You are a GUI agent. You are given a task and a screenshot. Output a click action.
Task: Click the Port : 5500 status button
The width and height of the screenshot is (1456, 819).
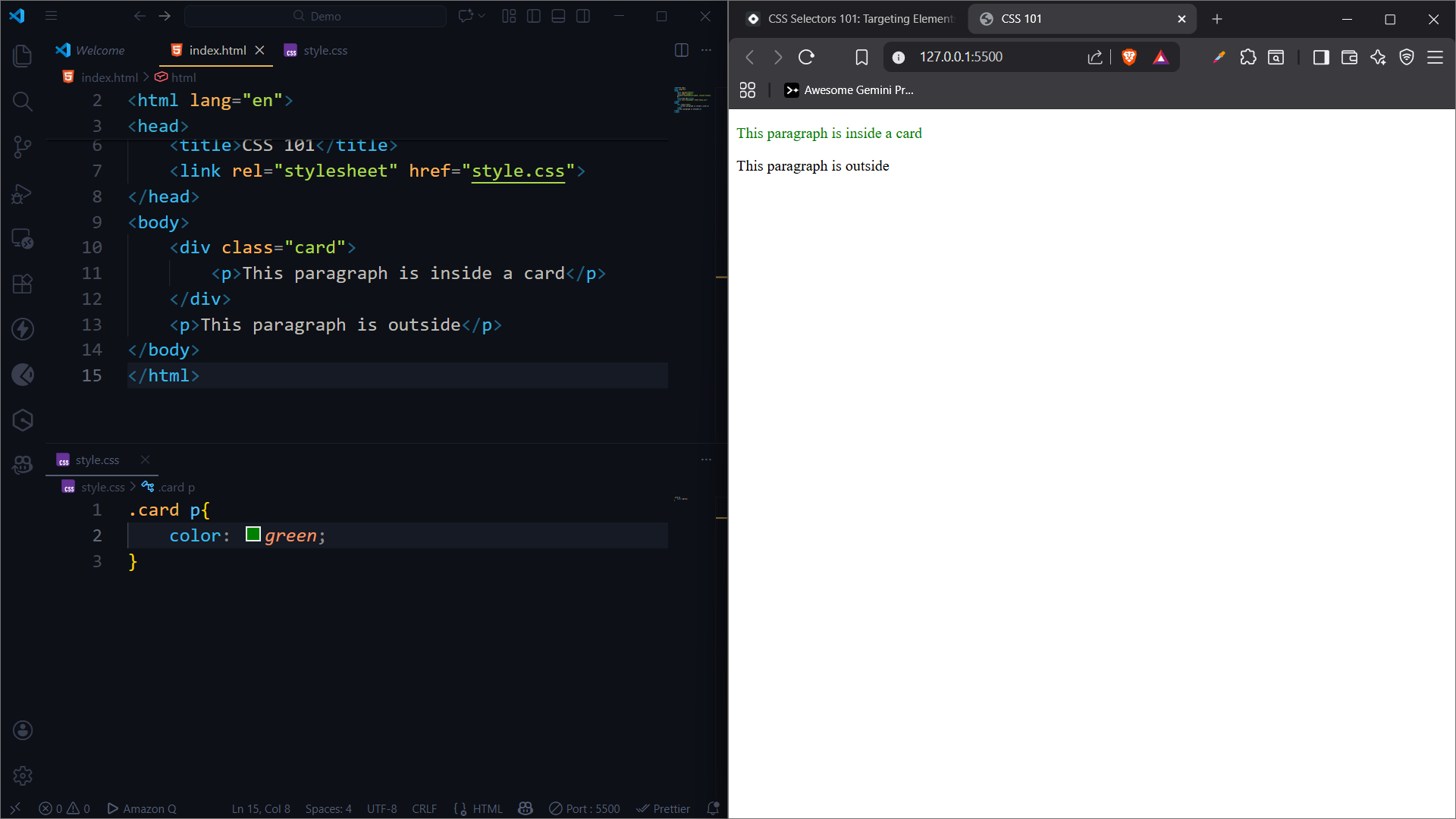(585, 808)
